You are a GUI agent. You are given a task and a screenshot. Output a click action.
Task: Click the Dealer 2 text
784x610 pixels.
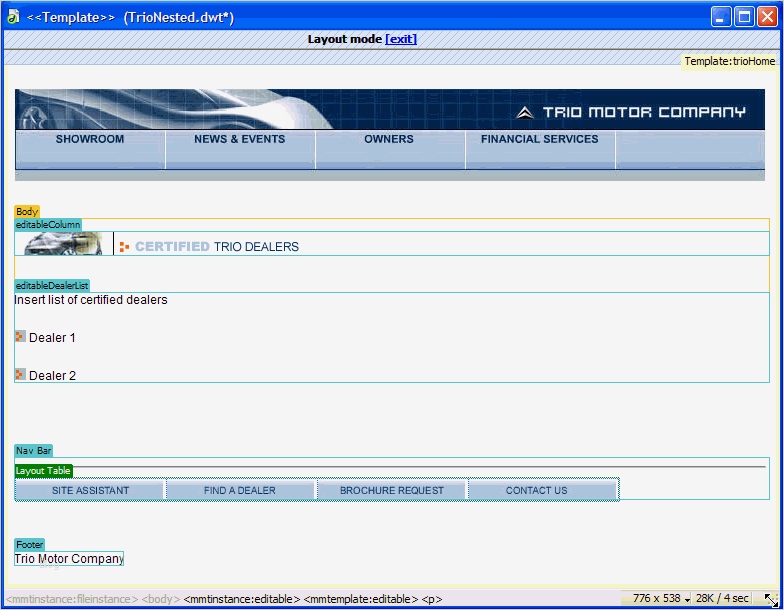(x=52, y=376)
